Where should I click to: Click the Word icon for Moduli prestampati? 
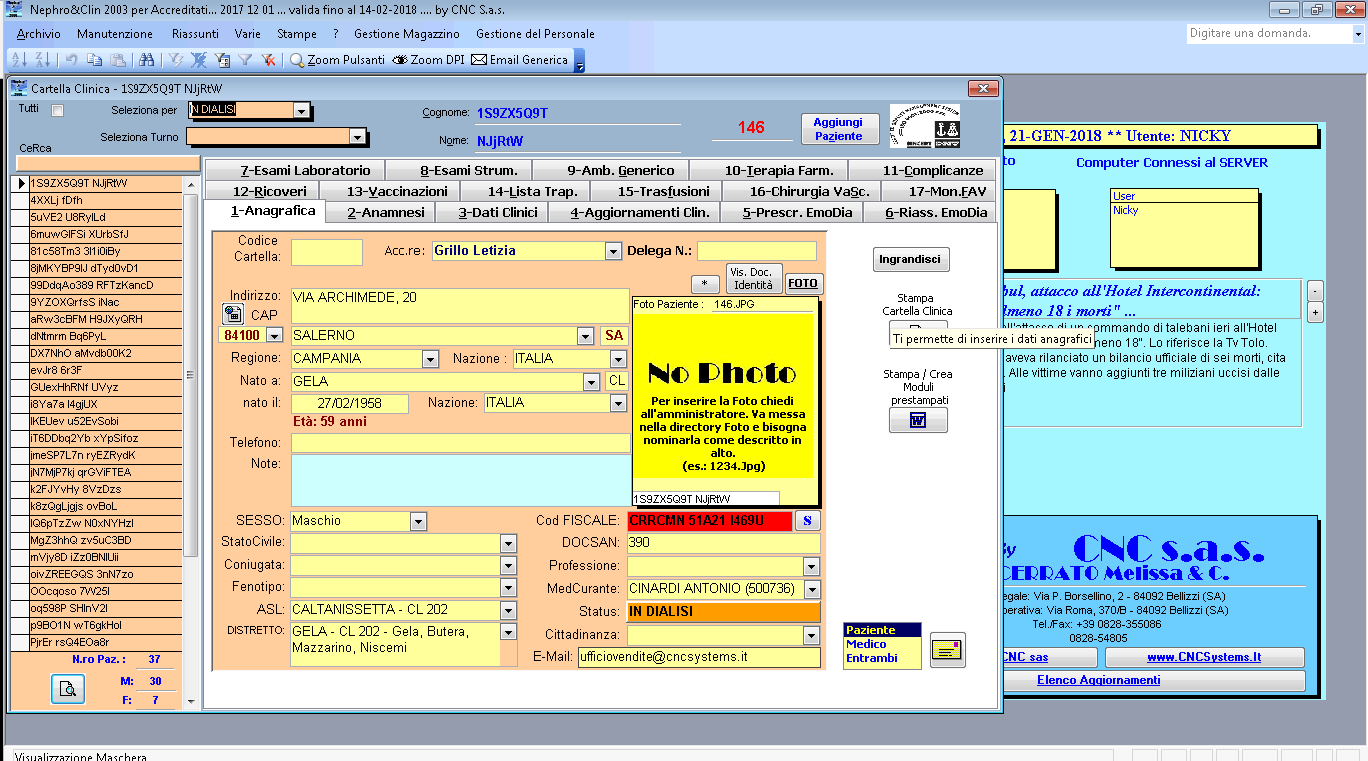click(x=918, y=420)
